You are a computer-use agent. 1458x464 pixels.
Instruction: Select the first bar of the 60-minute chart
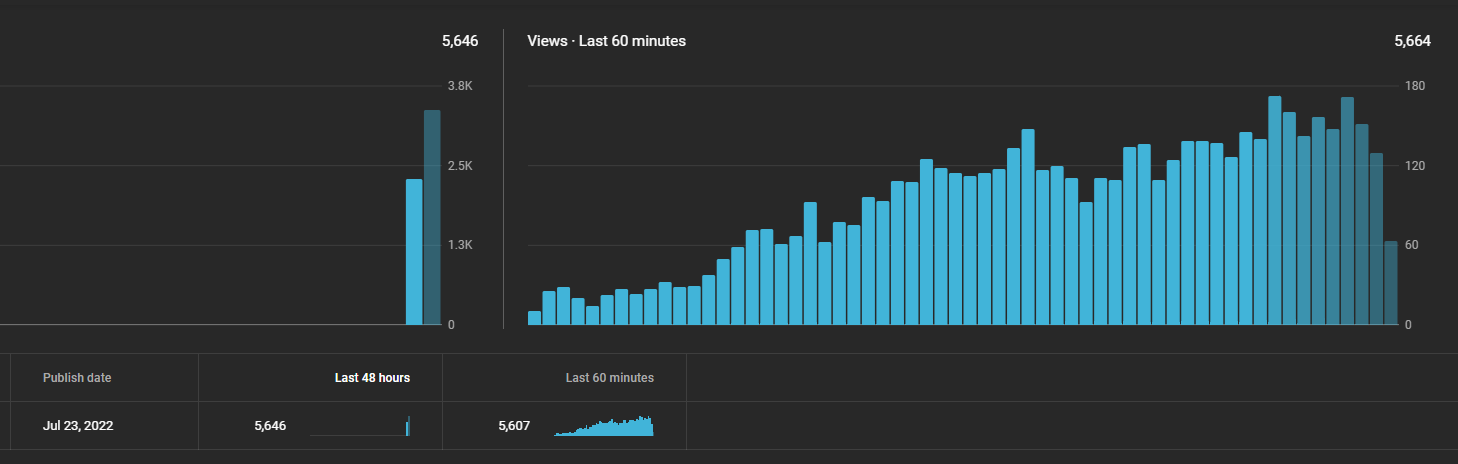tap(534, 318)
